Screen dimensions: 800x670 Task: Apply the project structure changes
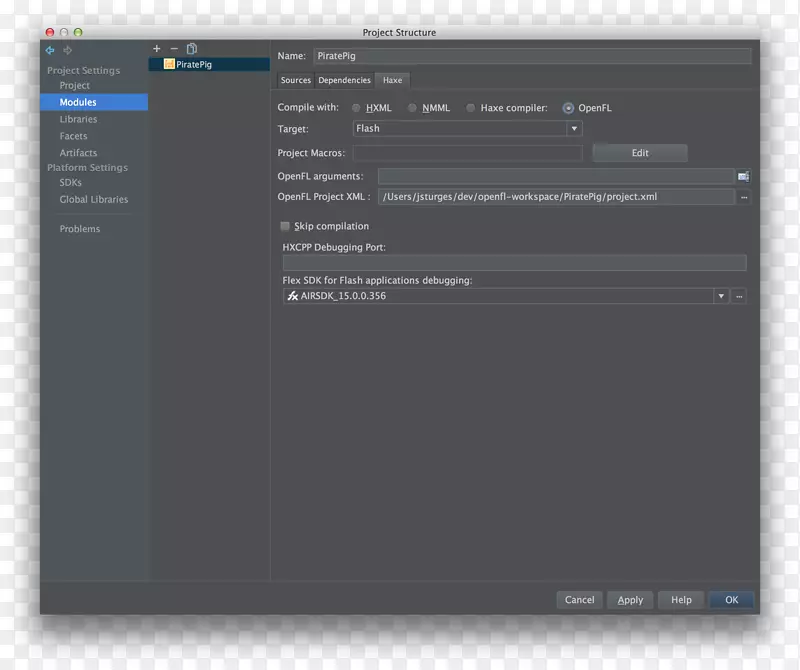point(630,600)
